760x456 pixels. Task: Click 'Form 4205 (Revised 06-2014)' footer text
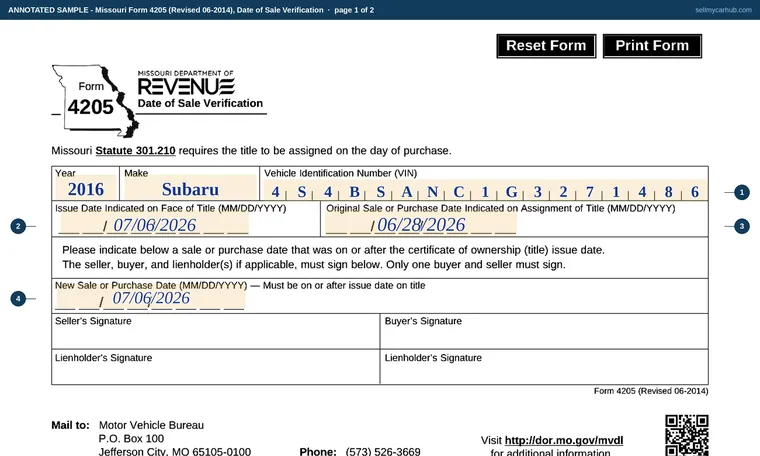coord(651,391)
